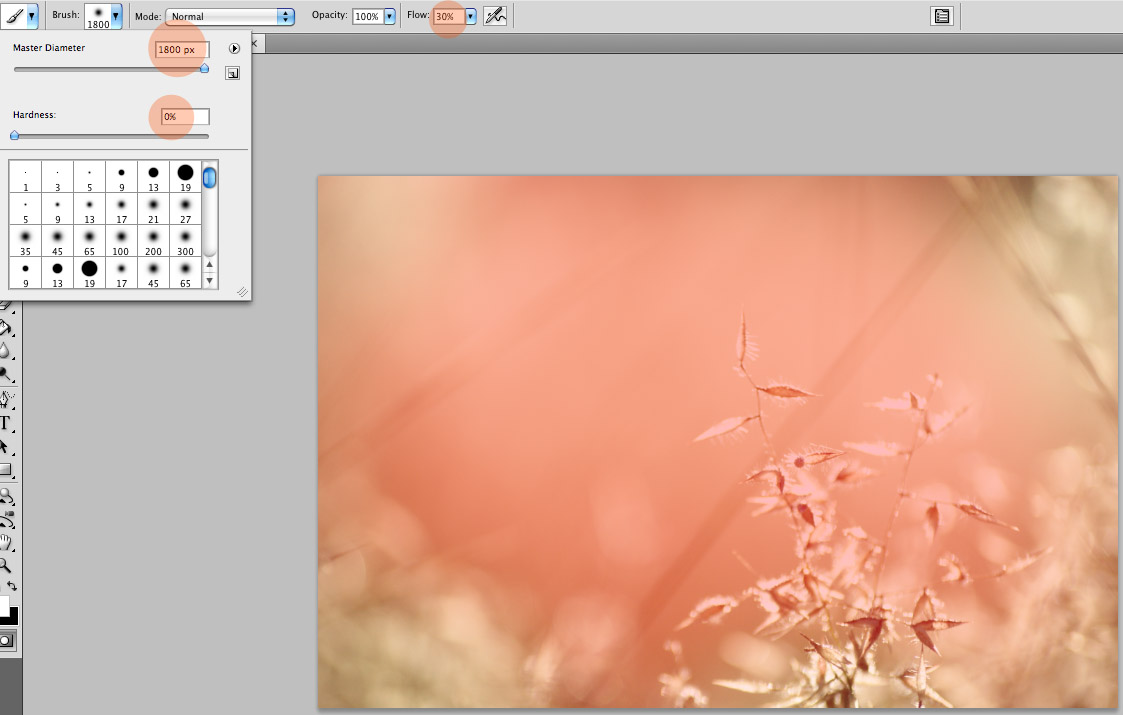Click the Flow value field showing 30%
1123x715 pixels.
(x=448, y=16)
